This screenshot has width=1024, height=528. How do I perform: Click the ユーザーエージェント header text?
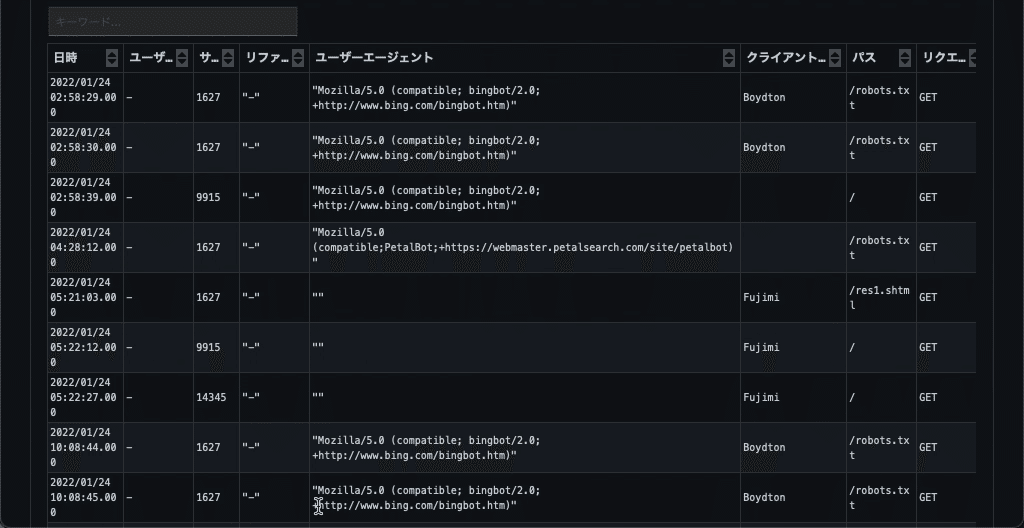click(374, 58)
